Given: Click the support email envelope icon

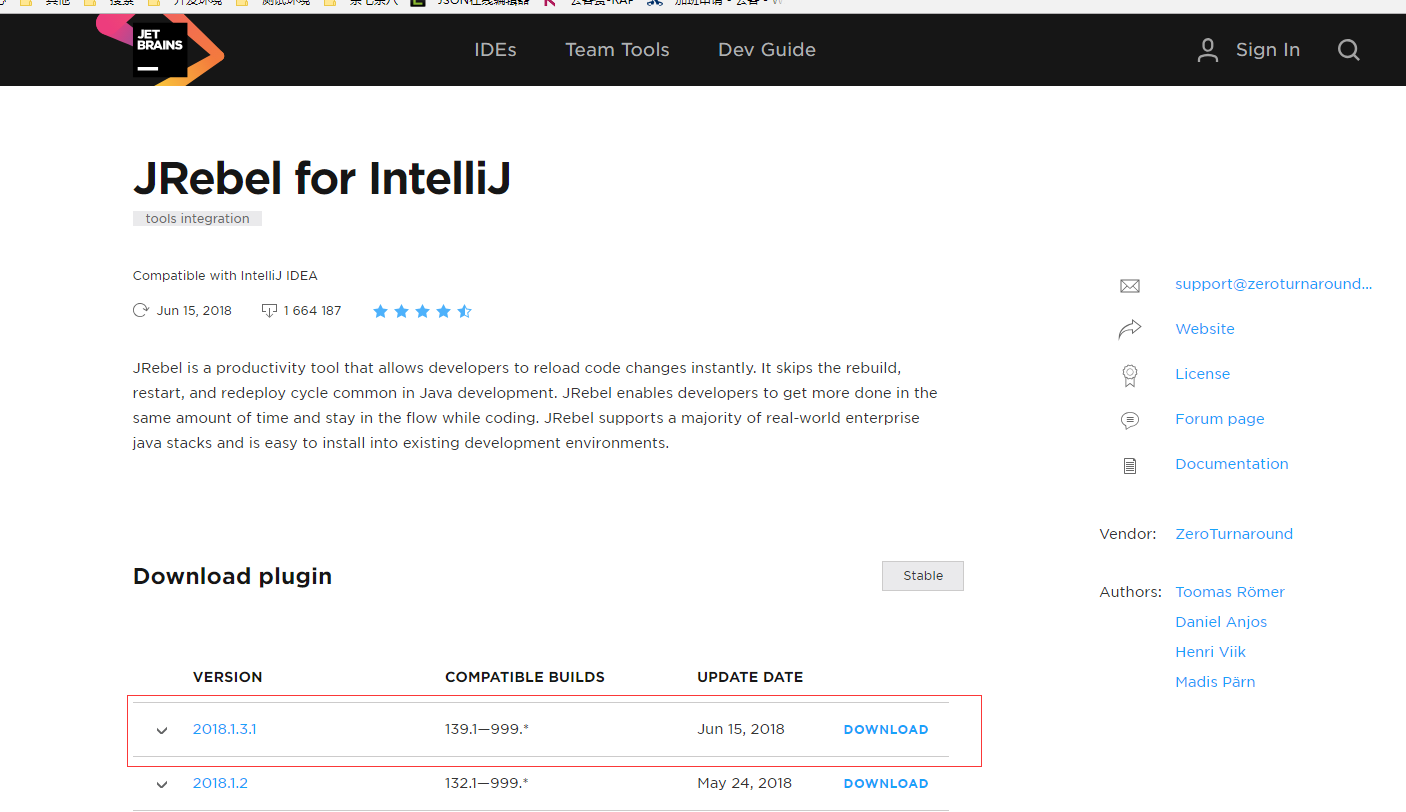Looking at the screenshot, I should [1129, 286].
